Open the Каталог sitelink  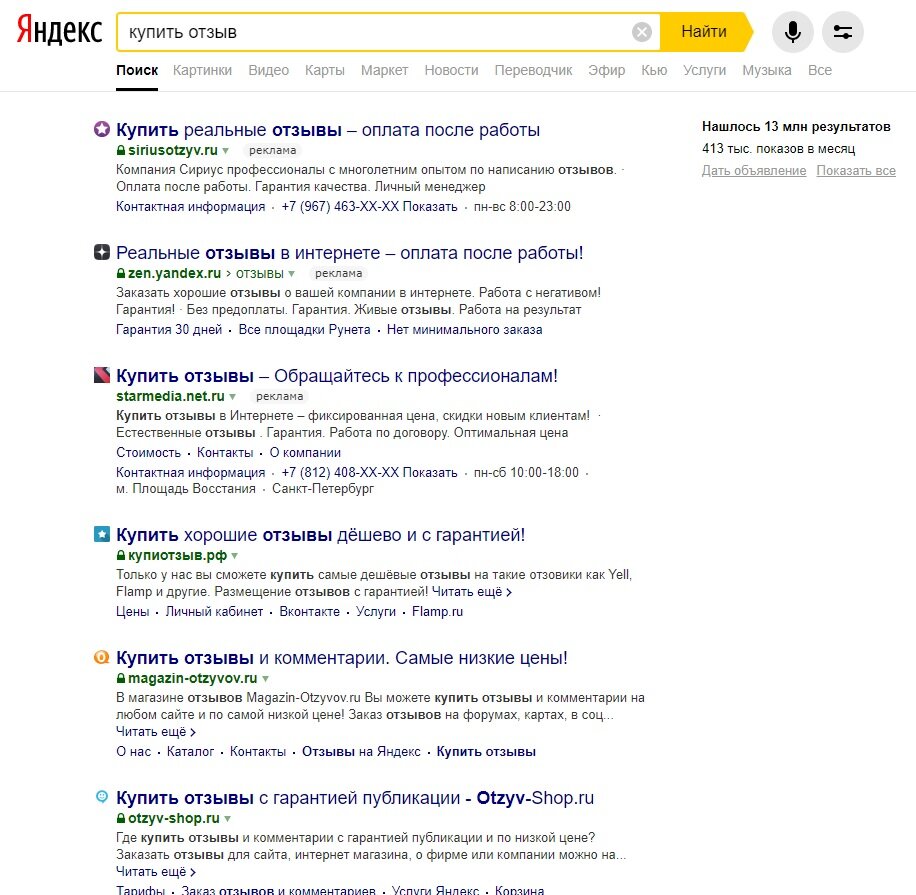coord(190,752)
